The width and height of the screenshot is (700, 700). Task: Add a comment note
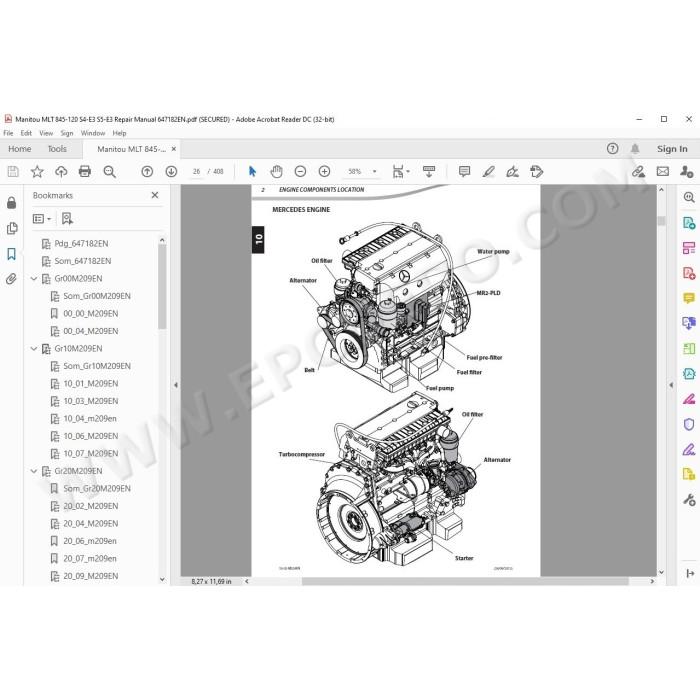point(464,171)
